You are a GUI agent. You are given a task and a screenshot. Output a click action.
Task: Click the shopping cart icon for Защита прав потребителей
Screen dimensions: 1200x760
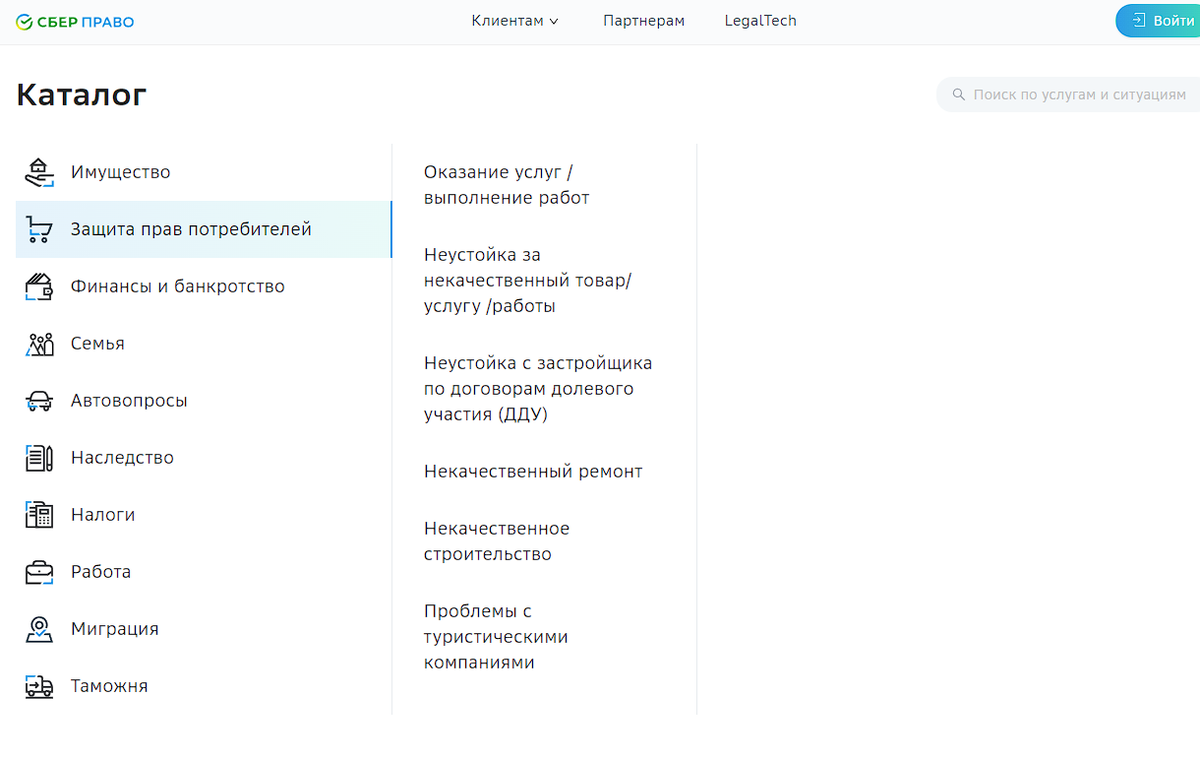[x=39, y=229]
